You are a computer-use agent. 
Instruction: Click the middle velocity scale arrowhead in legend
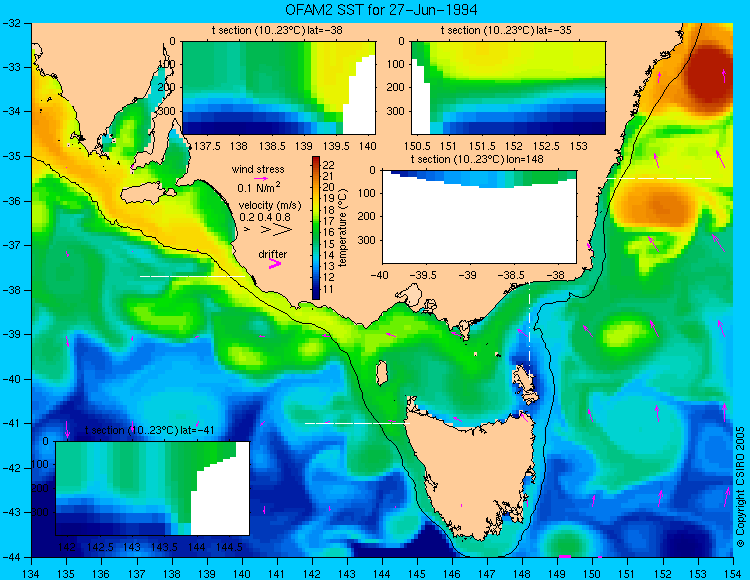click(x=266, y=230)
